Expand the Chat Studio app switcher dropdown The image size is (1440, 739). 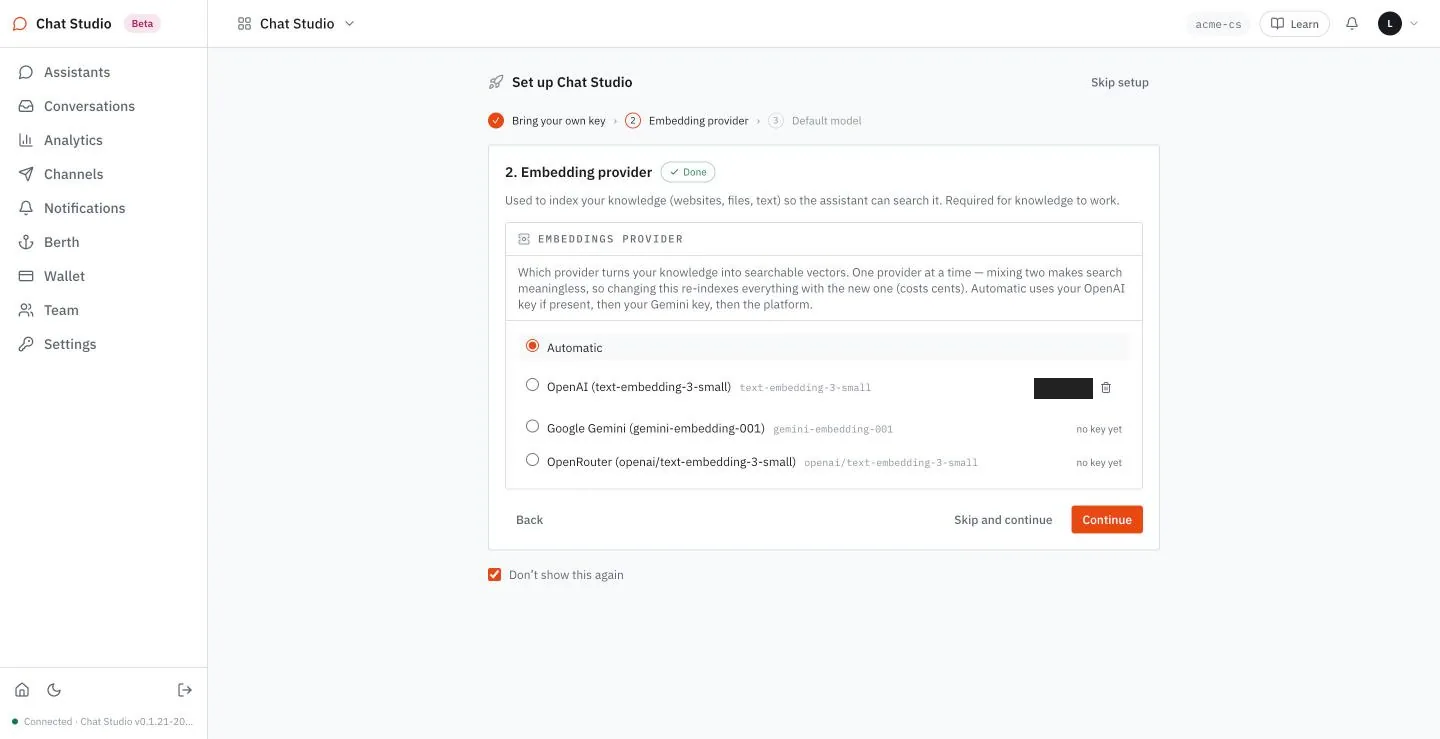(x=296, y=23)
